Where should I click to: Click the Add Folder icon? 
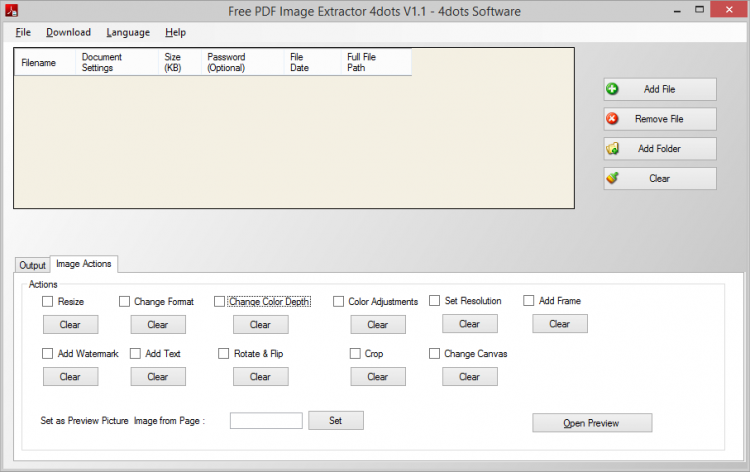pyautogui.click(x=612, y=148)
